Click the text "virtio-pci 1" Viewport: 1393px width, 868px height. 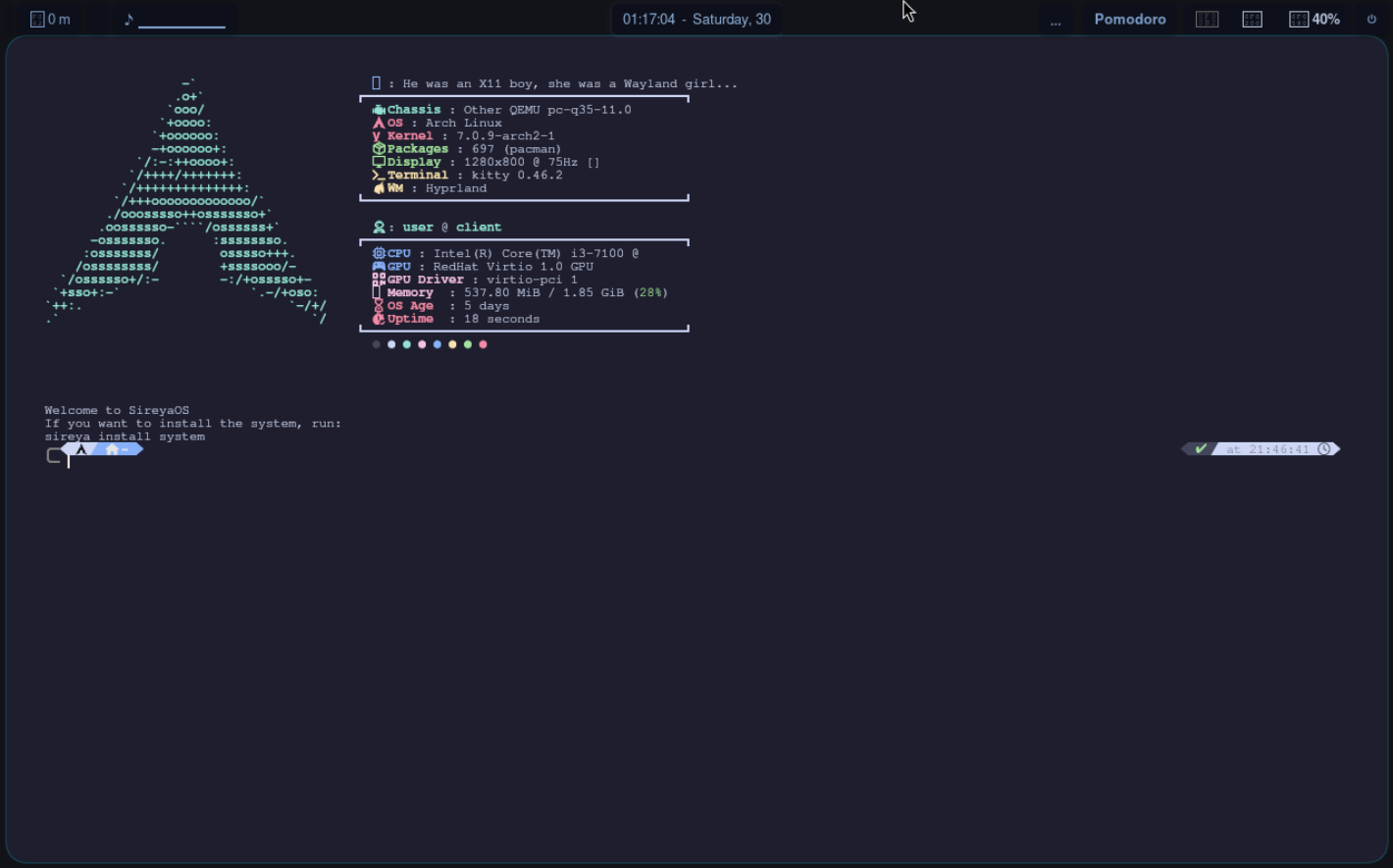pyautogui.click(x=532, y=280)
